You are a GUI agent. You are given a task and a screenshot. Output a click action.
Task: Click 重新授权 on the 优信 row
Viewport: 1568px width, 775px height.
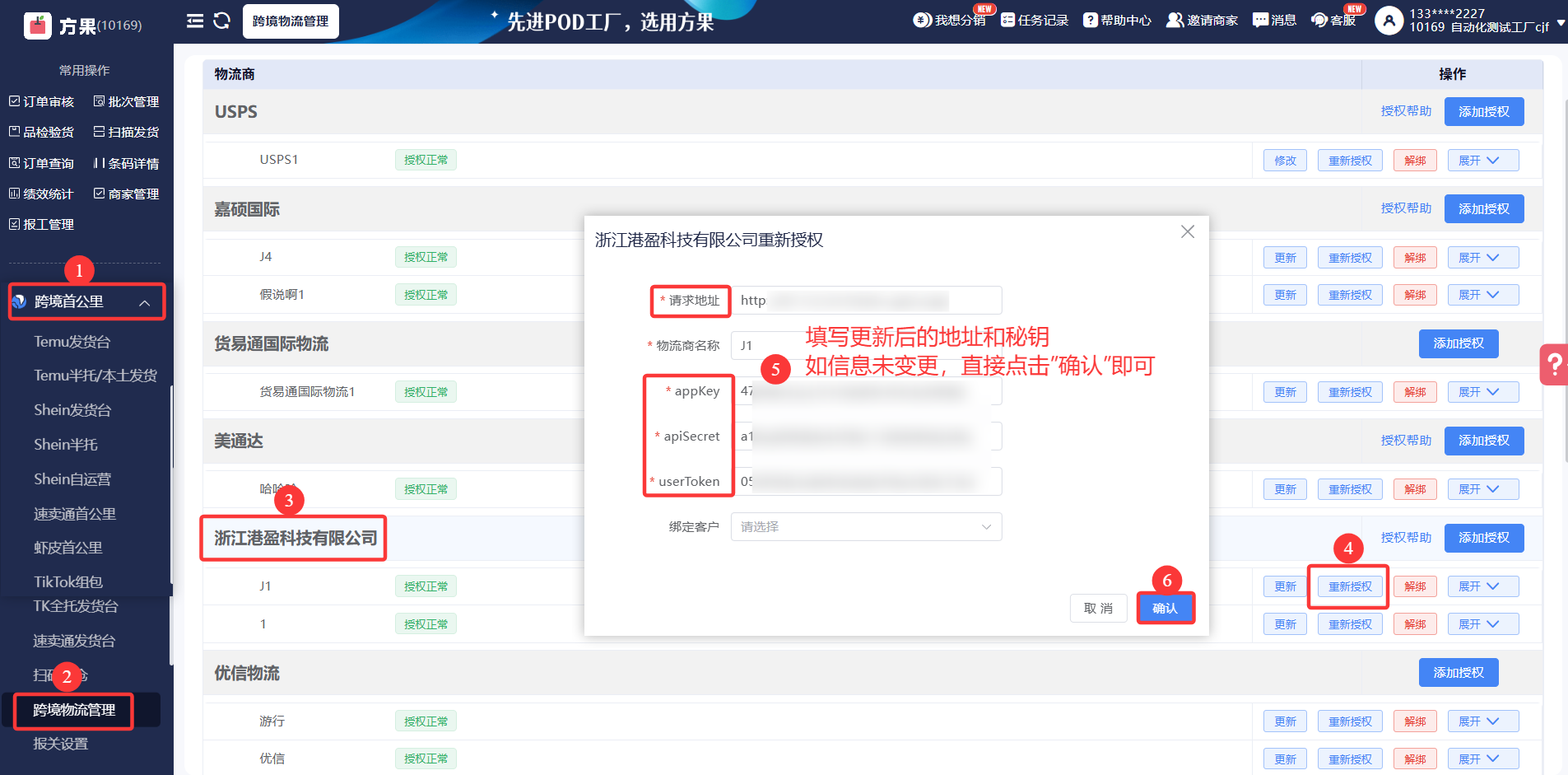(1350, 759)
